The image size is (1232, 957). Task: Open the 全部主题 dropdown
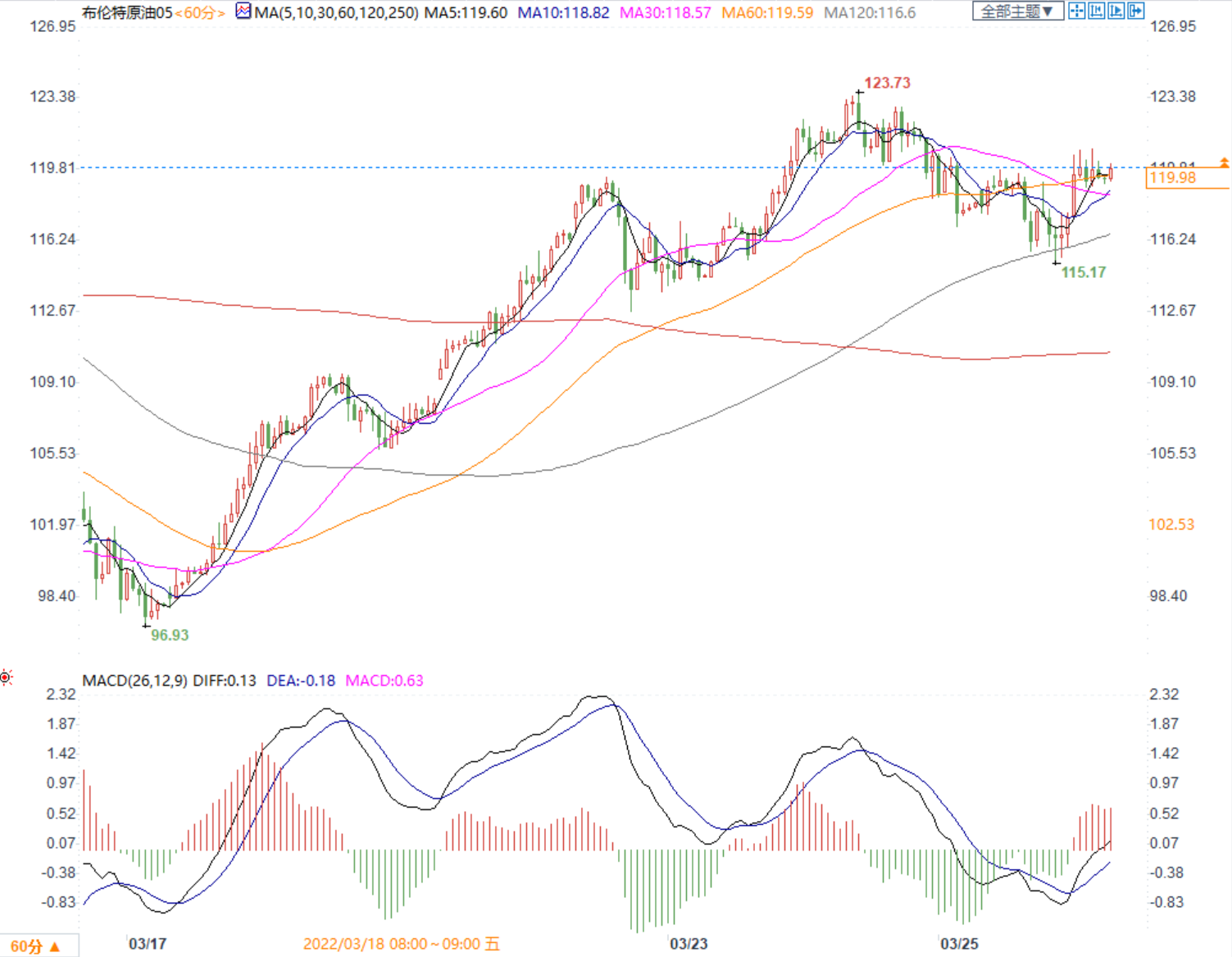pos(1017,11)
